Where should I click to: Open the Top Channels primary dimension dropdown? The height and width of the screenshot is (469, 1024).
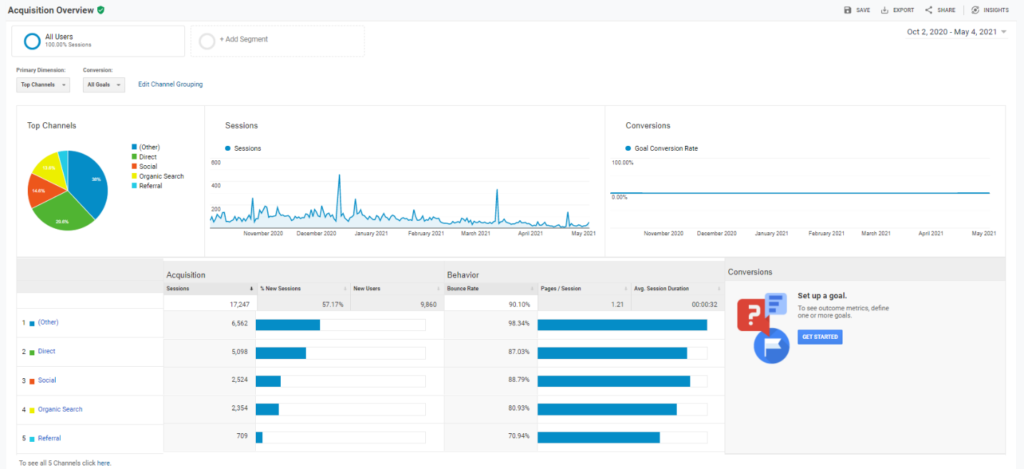tap(43, 85)
